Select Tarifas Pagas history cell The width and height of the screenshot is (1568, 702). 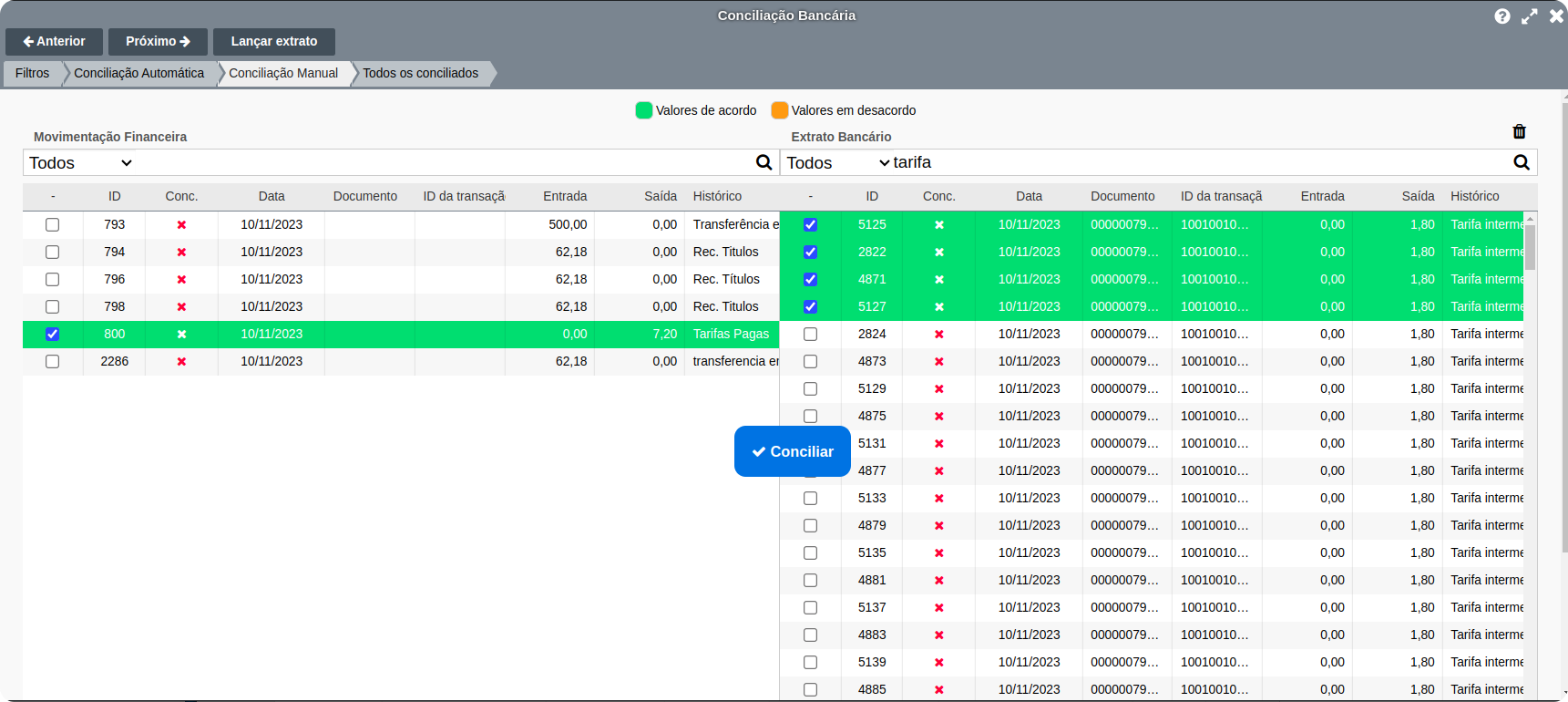coord(731,334)
